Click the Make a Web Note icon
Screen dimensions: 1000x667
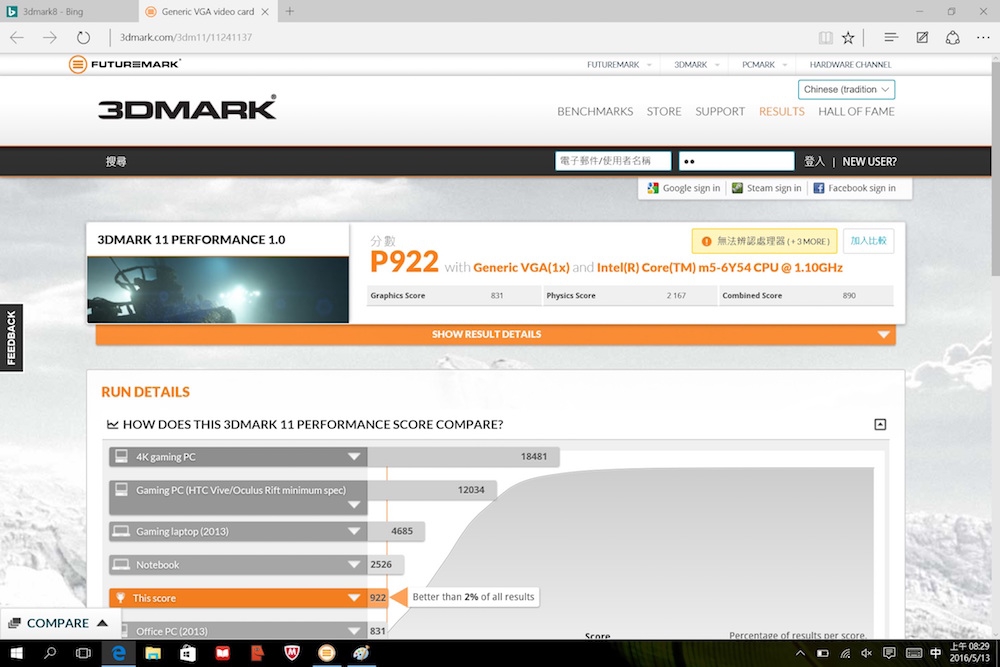922,38
